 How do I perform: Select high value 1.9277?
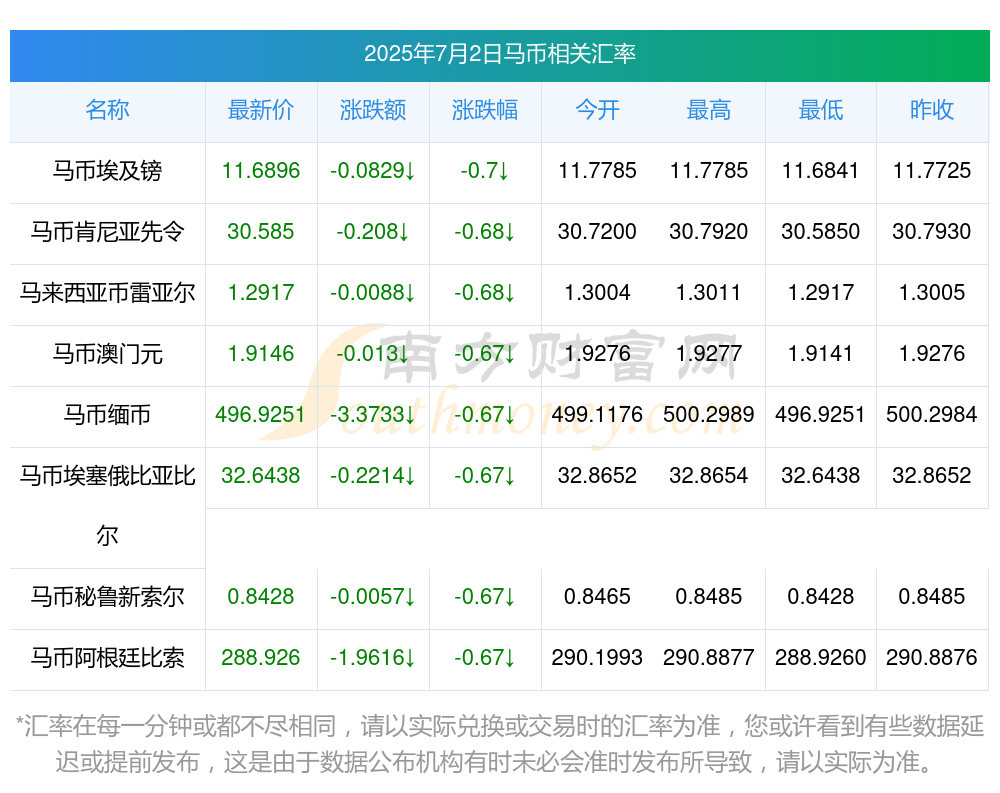point(709,353)
